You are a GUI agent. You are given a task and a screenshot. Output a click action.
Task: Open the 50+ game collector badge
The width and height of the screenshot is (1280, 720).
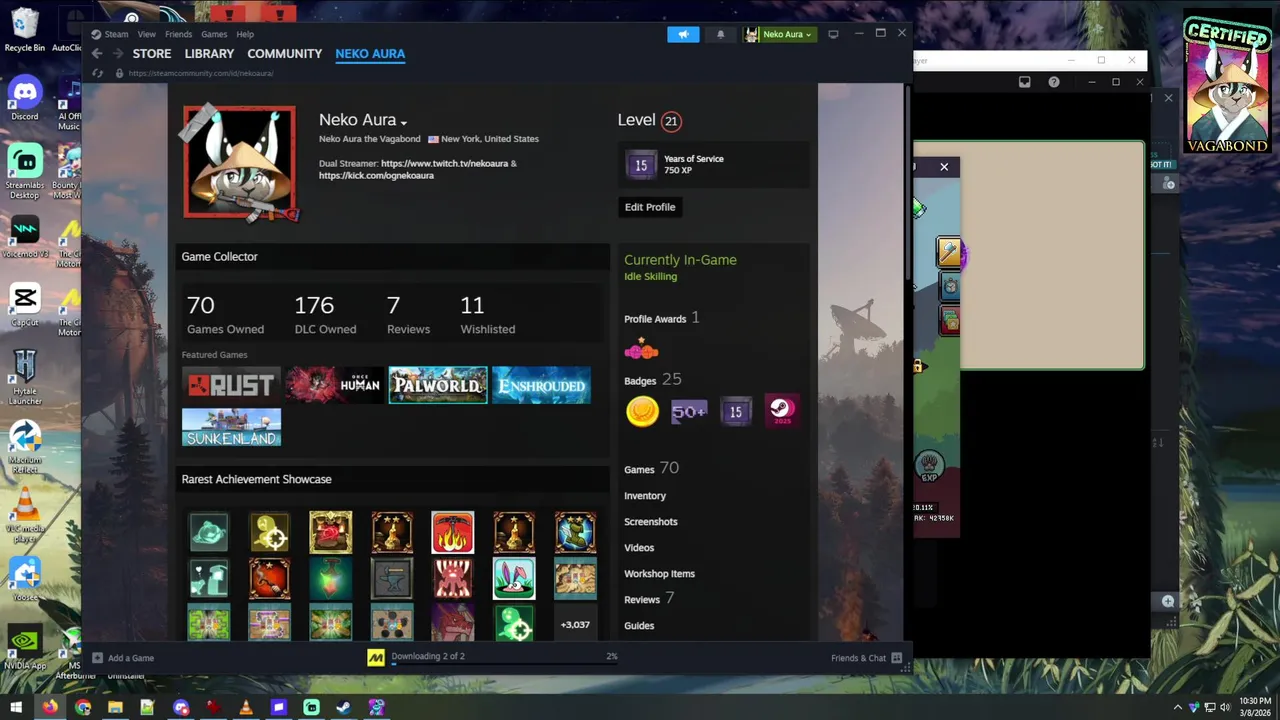tap(689, 411)
